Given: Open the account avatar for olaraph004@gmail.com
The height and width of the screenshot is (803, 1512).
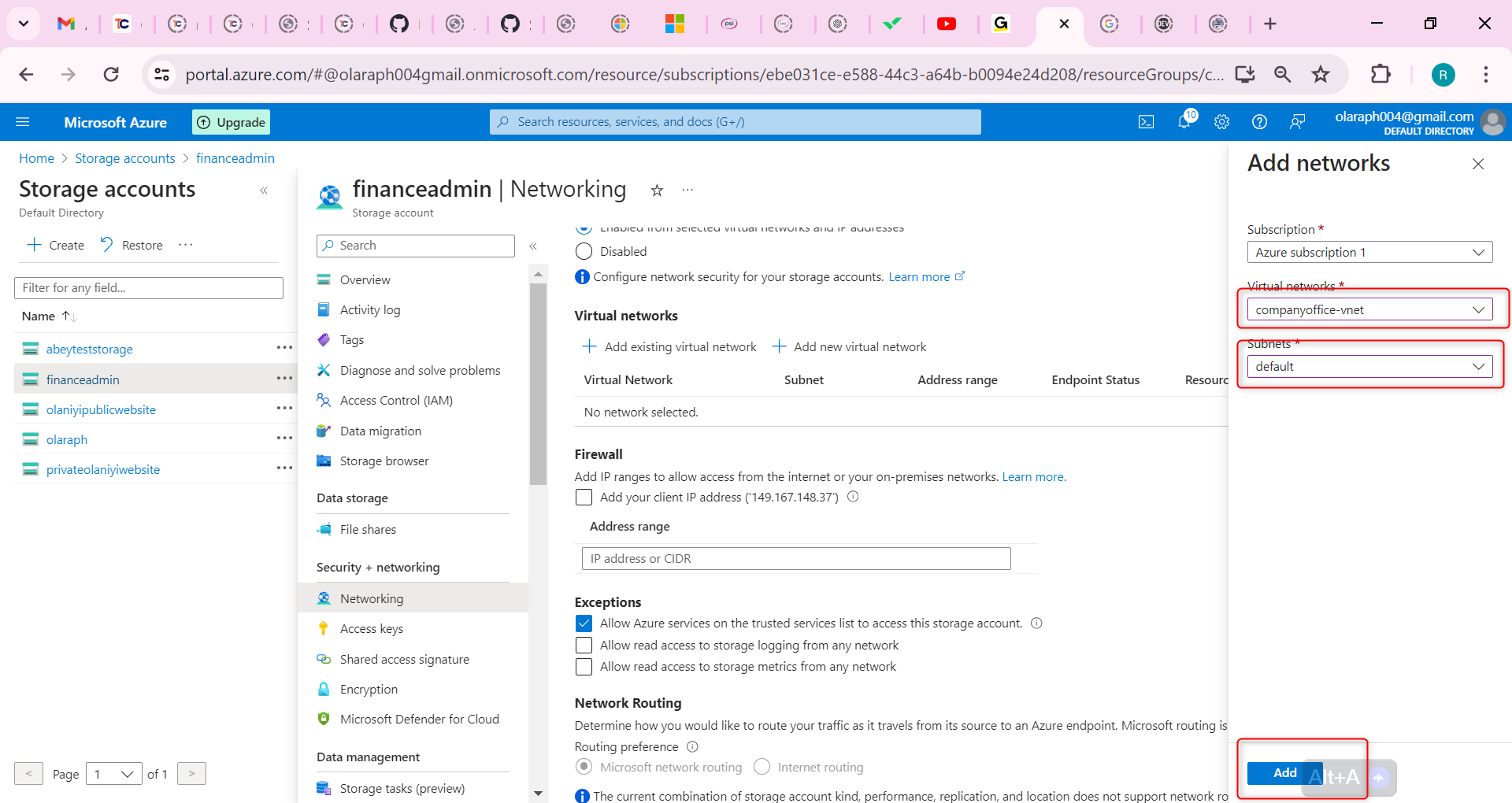Looking at the screenshot, I should pyautogui.click(x=1493, y=122).
